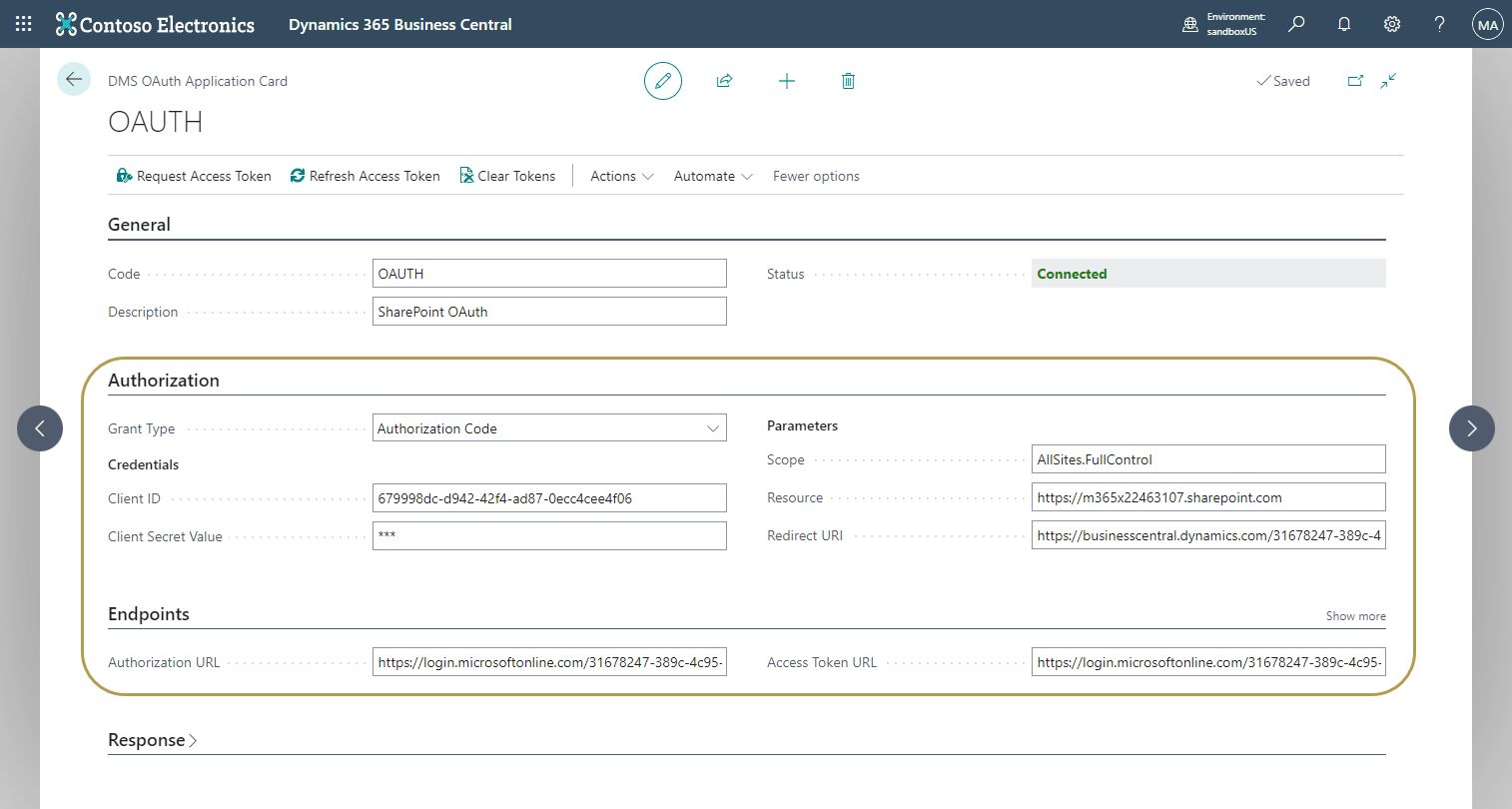Image resolution: width=1512 pixels, height=809 pixels.
Task: Open the Grant Type dropdown
Action: coord(713,427)
